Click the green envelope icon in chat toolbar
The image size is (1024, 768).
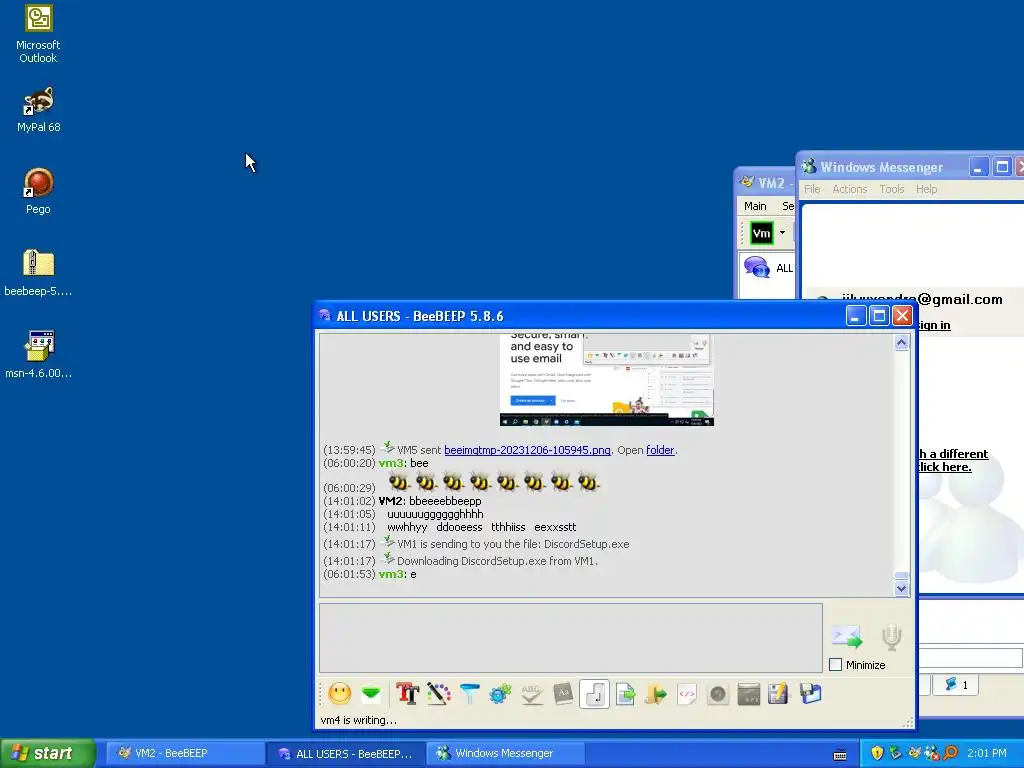tap(371, 694)
